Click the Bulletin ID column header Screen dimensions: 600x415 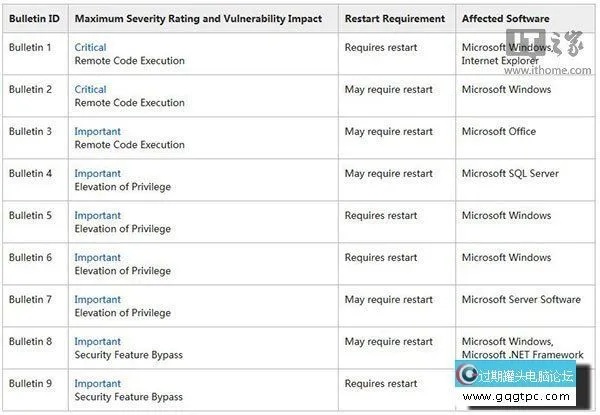(33, 18)
